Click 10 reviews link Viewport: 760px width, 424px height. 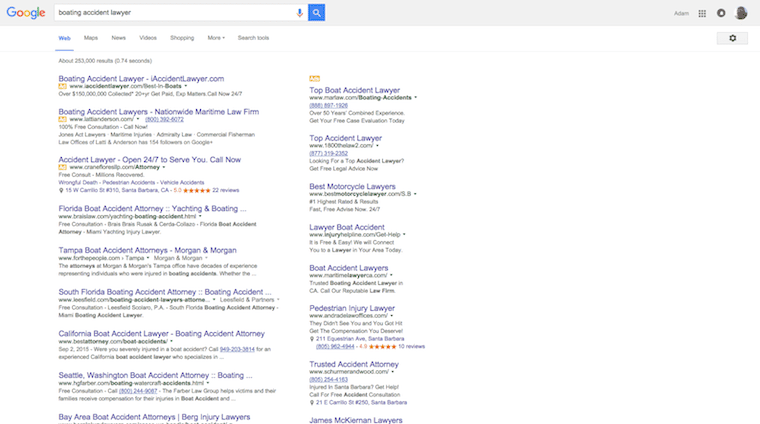click(x=412, y=346)
